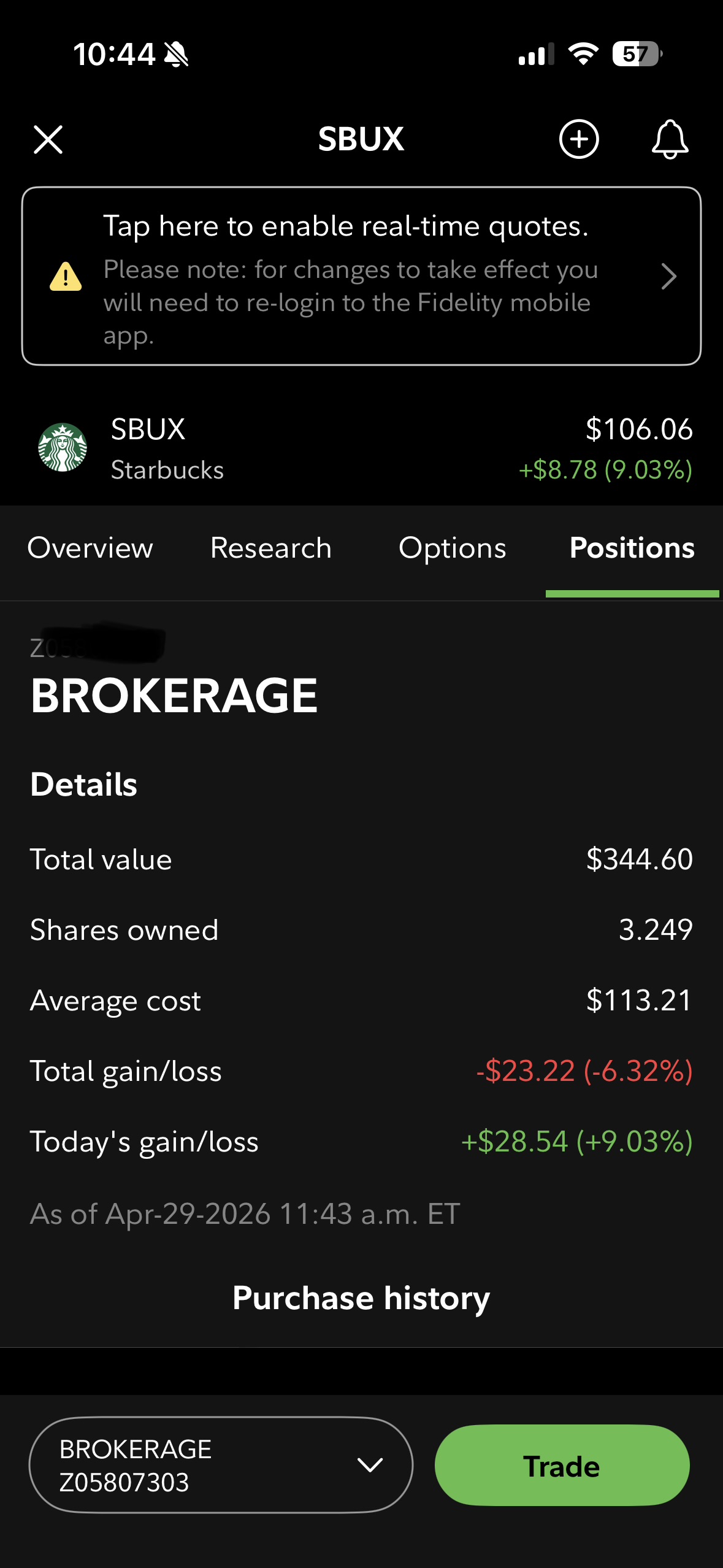The width and height of the screenshot is (723, 1568).
Task: Tap enable real-time quotes banner
Action: coord(361,276)
